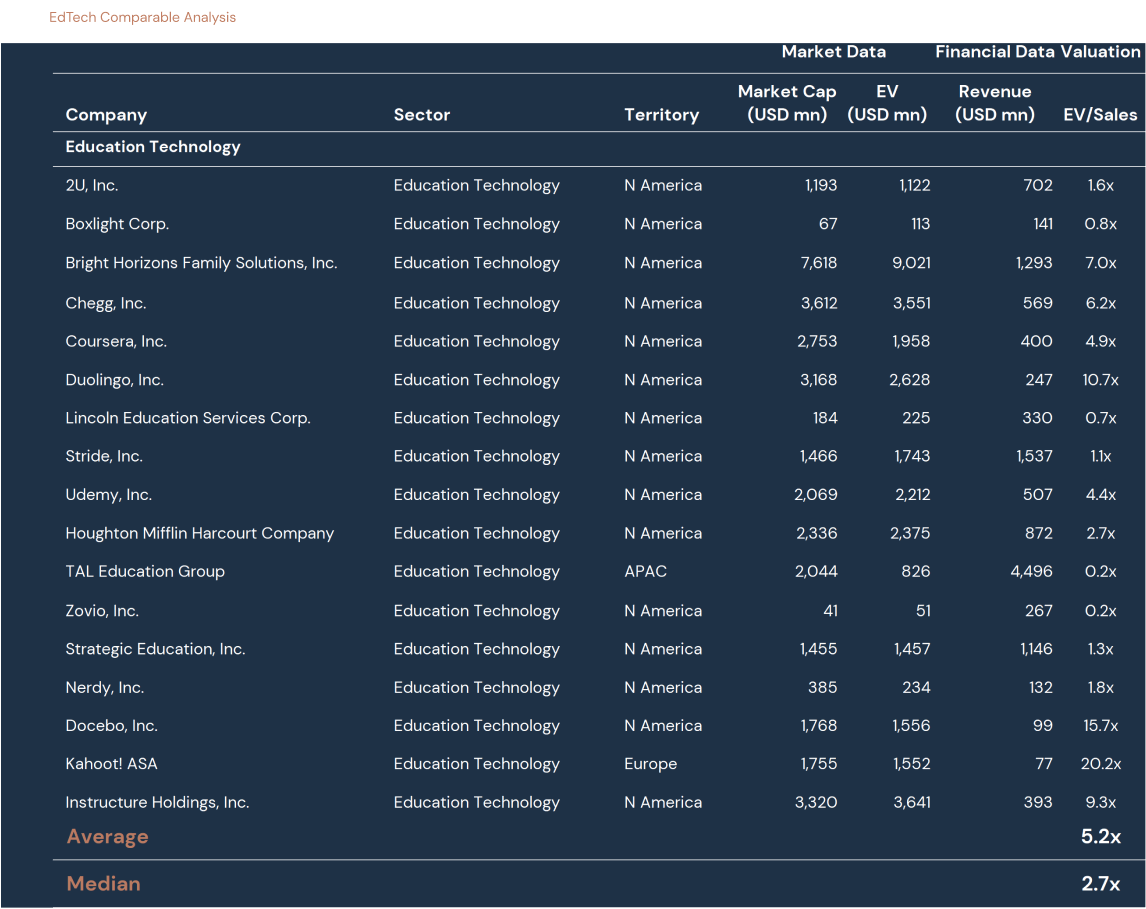Click Instructure EV value '3,641'
Viewport: 1146px width, 909px height.
[912, 802]
